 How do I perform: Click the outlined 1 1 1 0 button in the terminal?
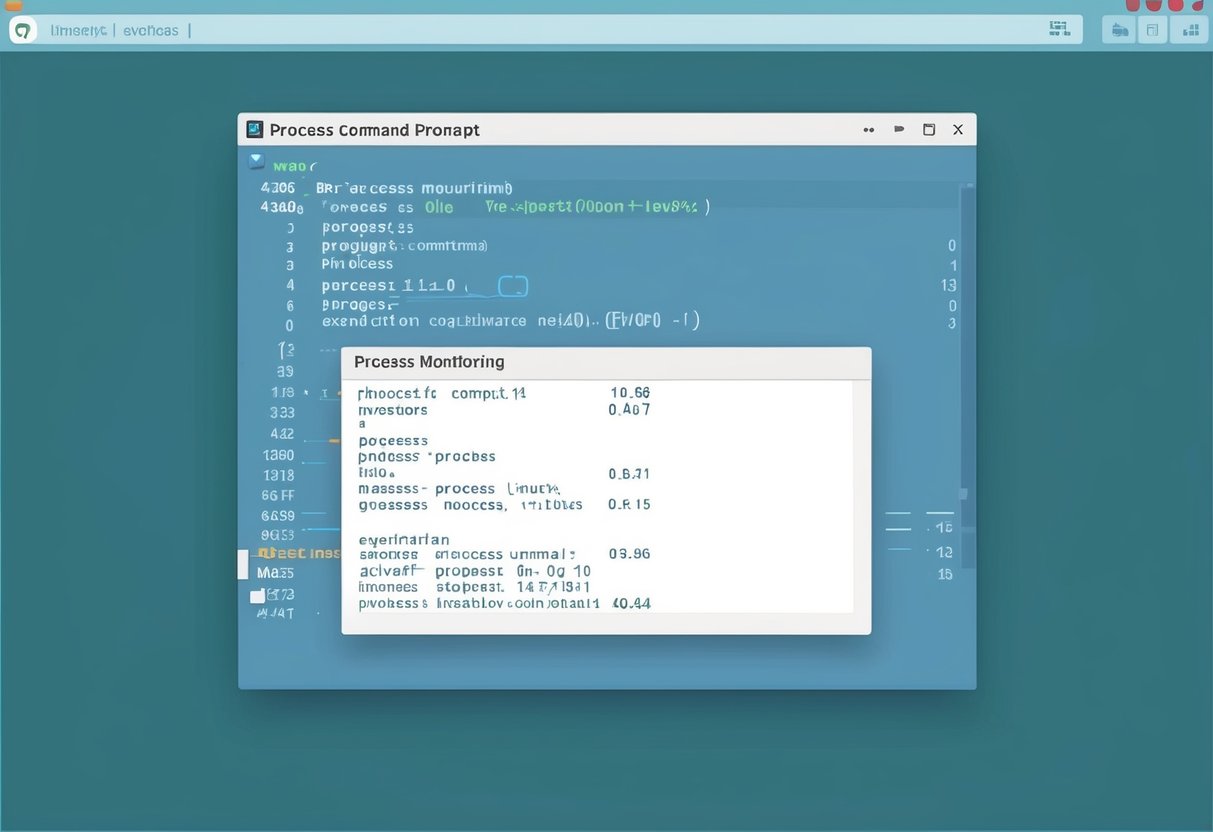(512, 285)
